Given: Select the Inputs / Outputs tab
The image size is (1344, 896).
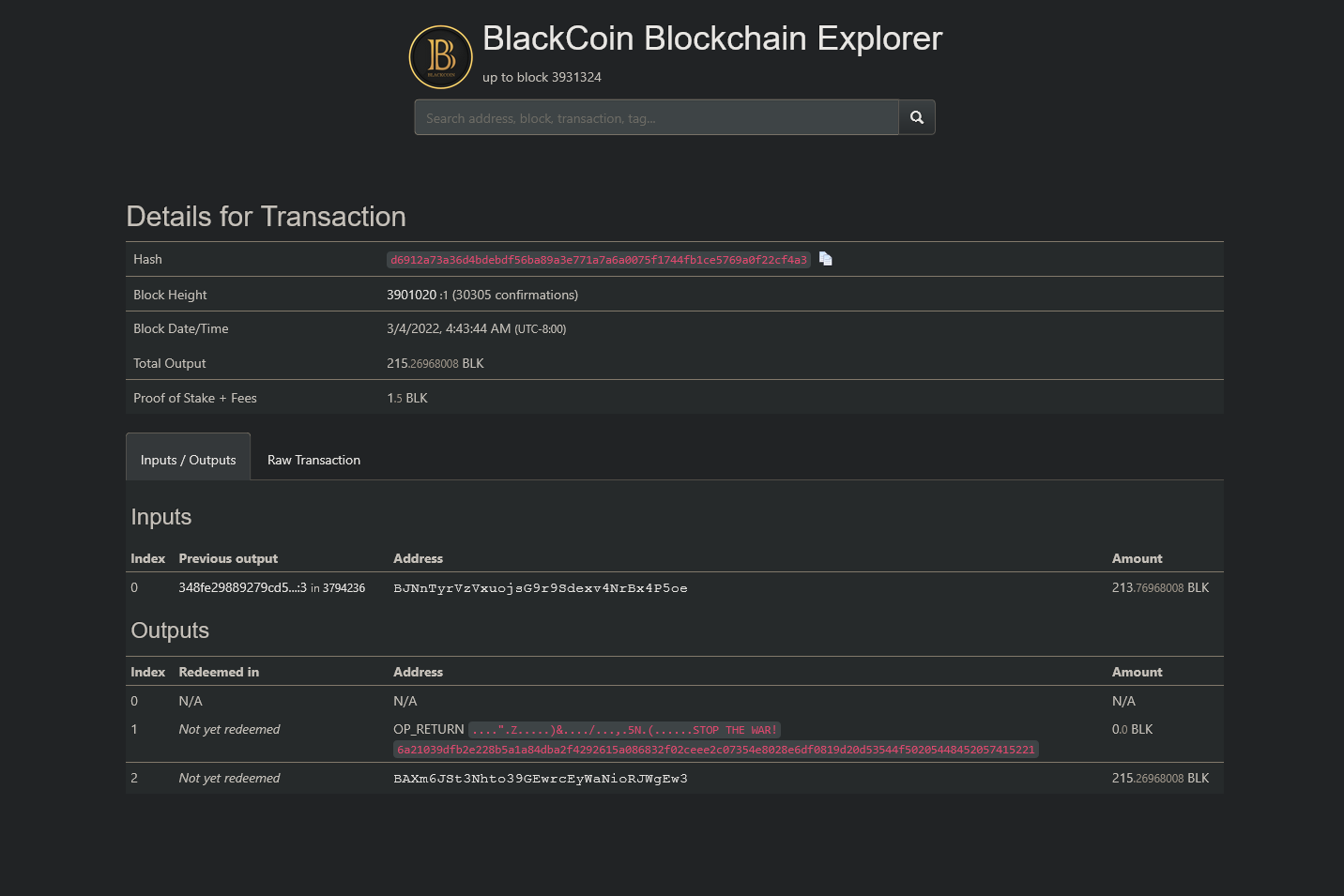Looking at the screenshot, I should 188,457.
